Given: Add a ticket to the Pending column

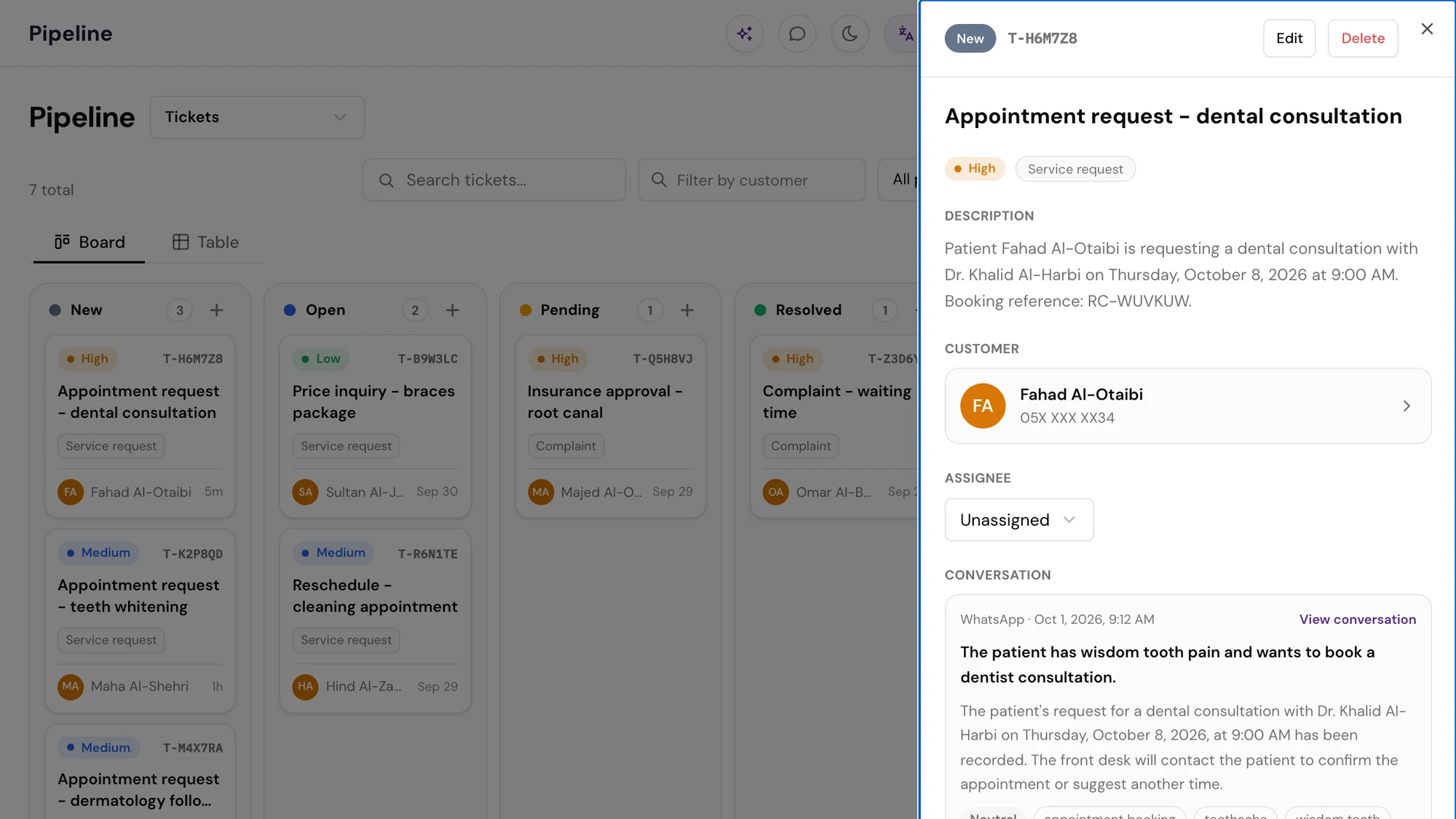Looking at the screenshot, I should pos(687,310).
